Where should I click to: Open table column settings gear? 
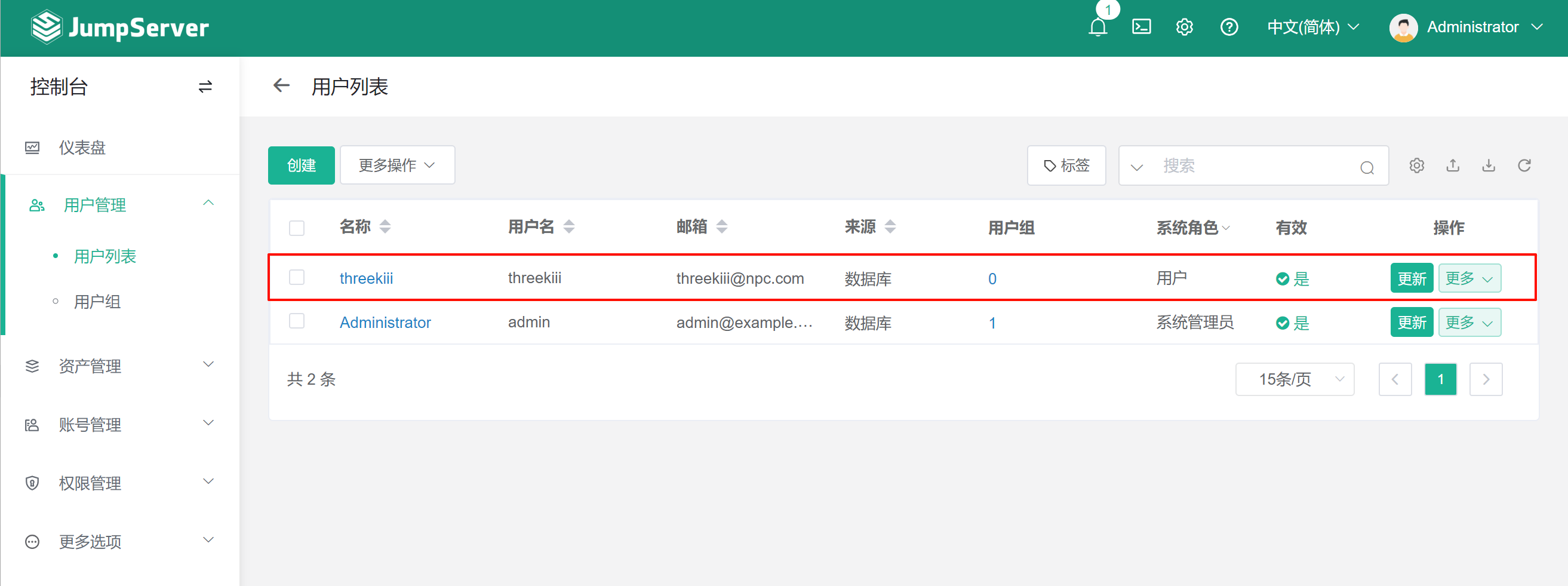(x=1416, y=165)
